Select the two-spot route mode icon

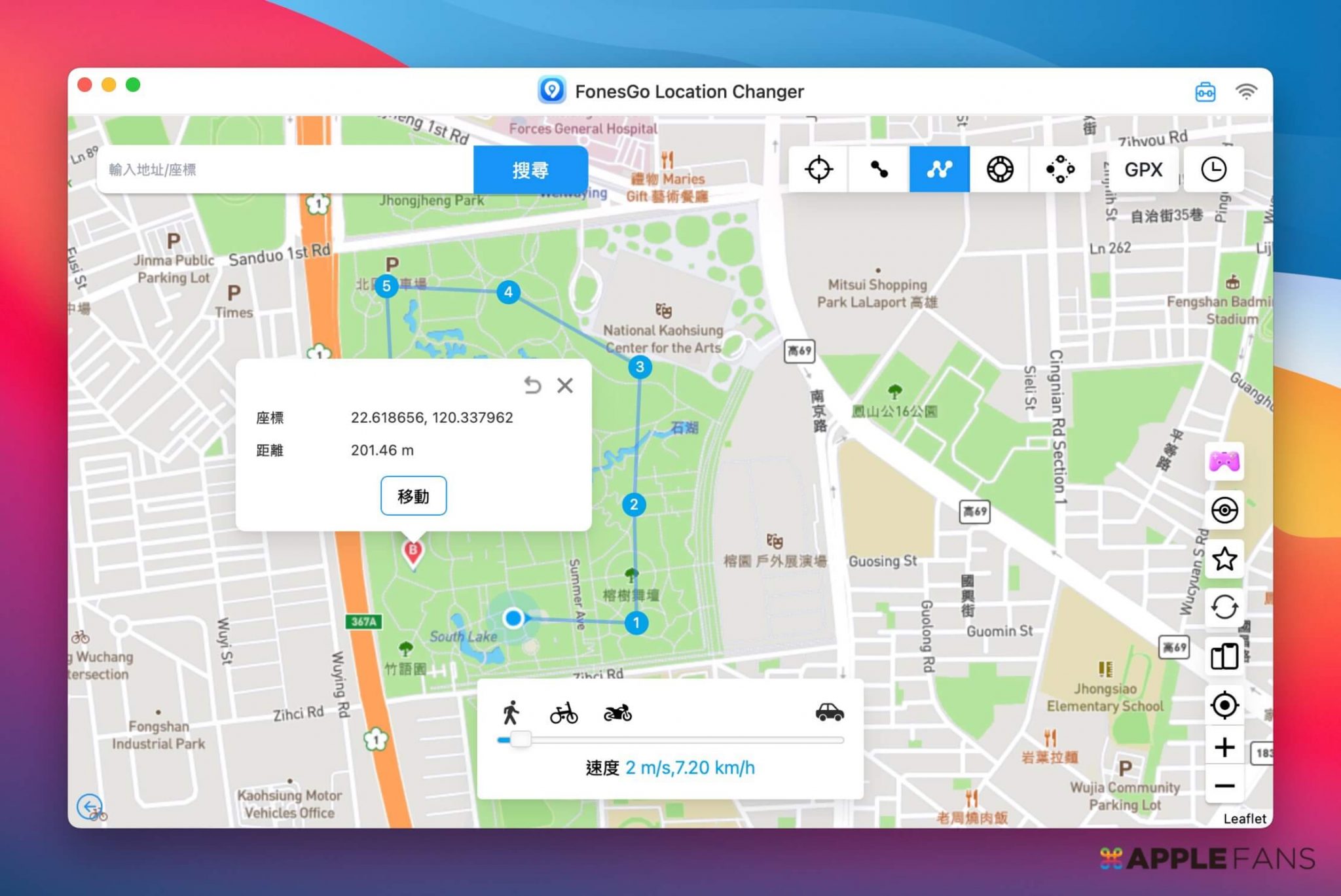coord(879,170)
